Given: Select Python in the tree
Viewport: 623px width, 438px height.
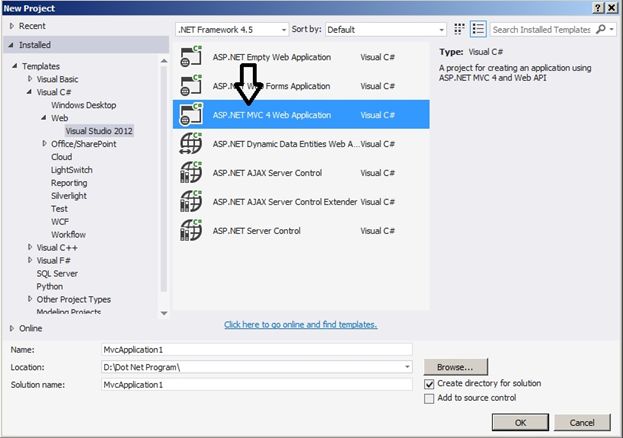Looking at the screenshot, I should [50, 286].
